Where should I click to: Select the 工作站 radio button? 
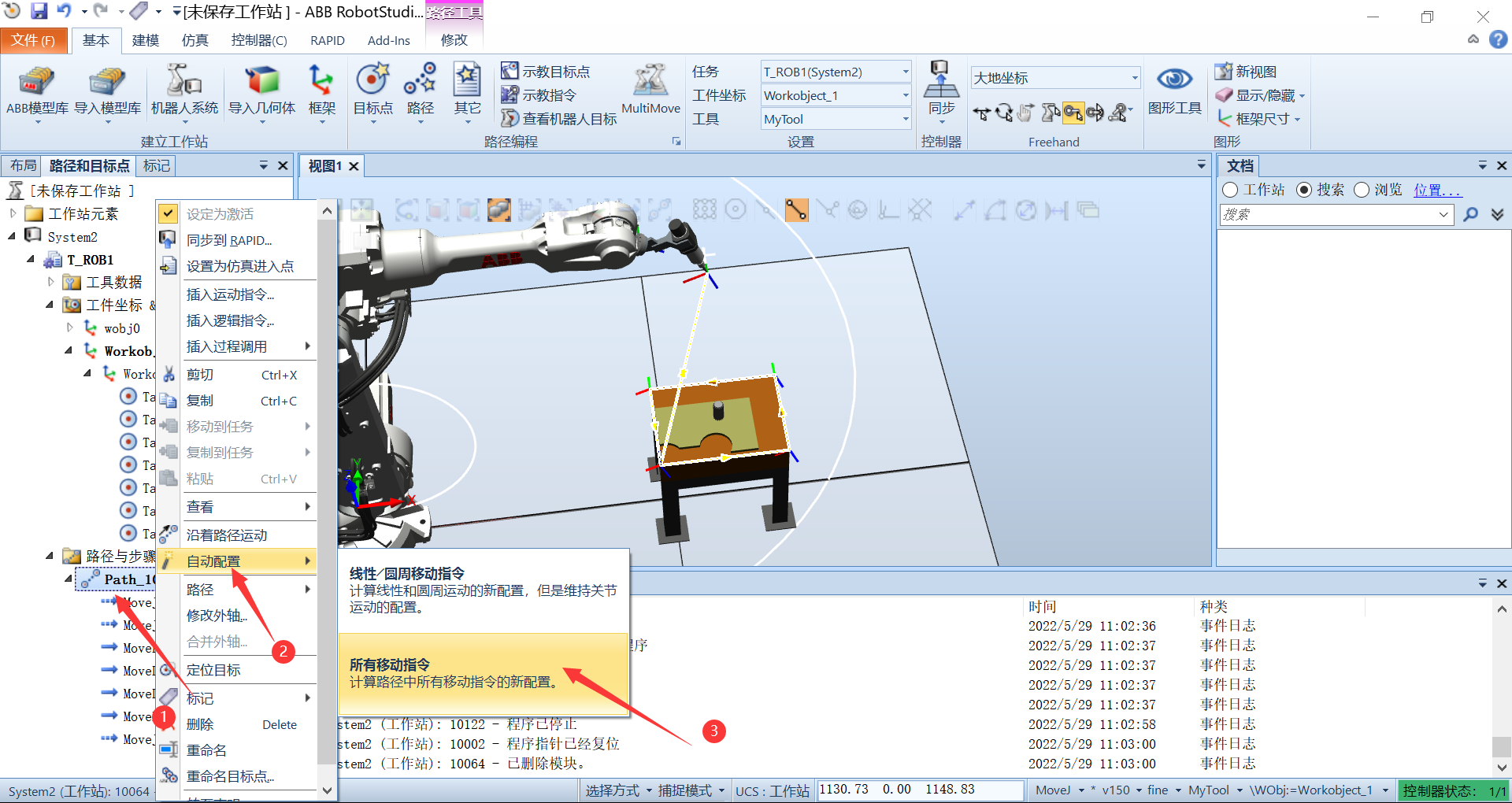tap(1230, 190)
